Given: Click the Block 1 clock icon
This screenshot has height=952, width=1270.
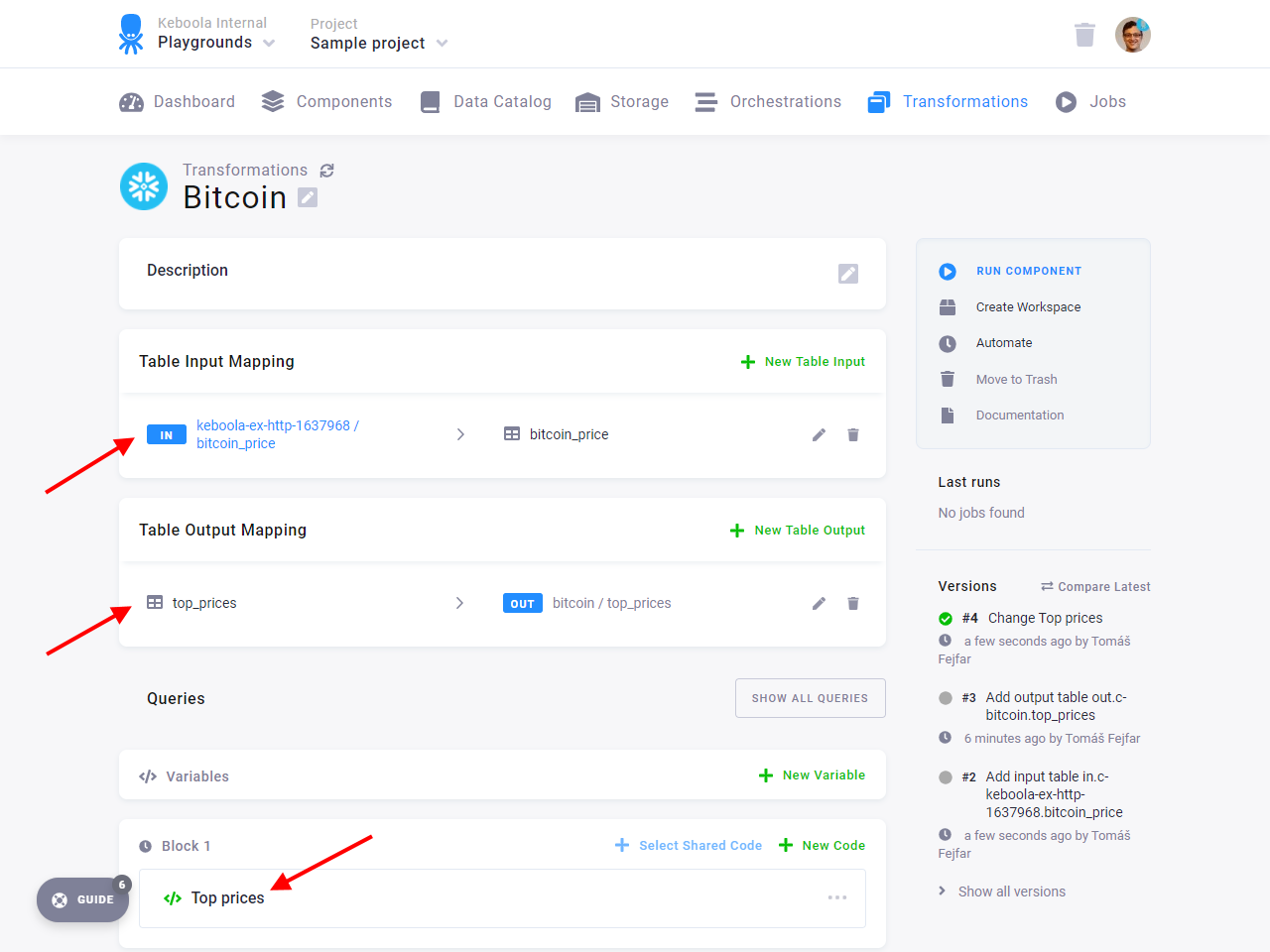Looking at the screenshot, I should [145, 846].
